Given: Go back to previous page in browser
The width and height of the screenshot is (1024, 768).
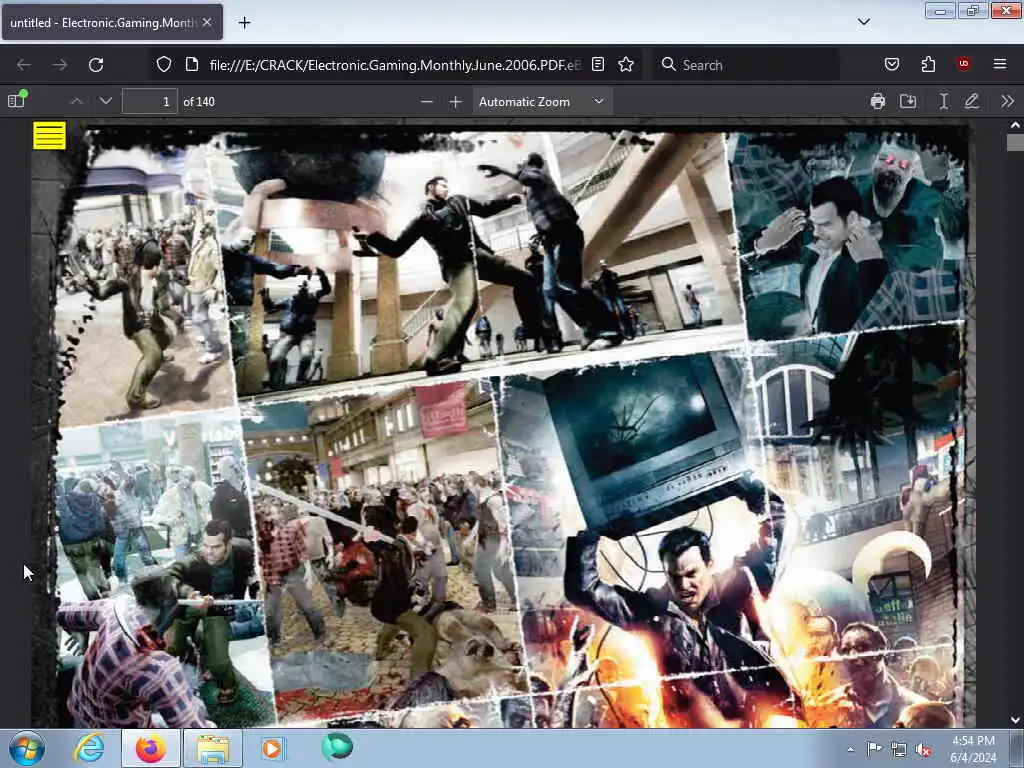Looking at the screenshot, I should [24, 65].
